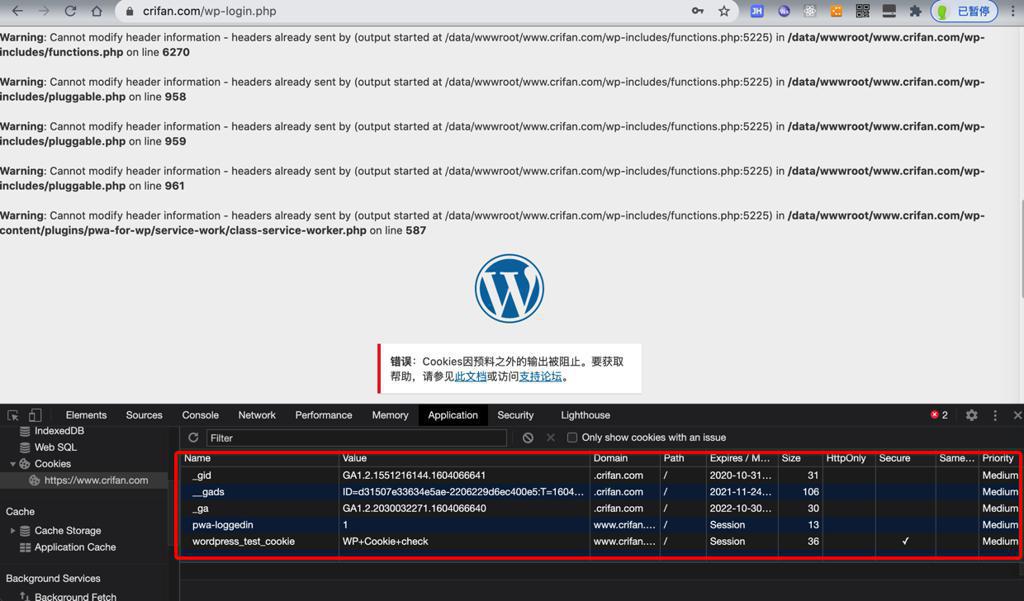Collapse the Cookies tree node arrow

coord(12,464)
